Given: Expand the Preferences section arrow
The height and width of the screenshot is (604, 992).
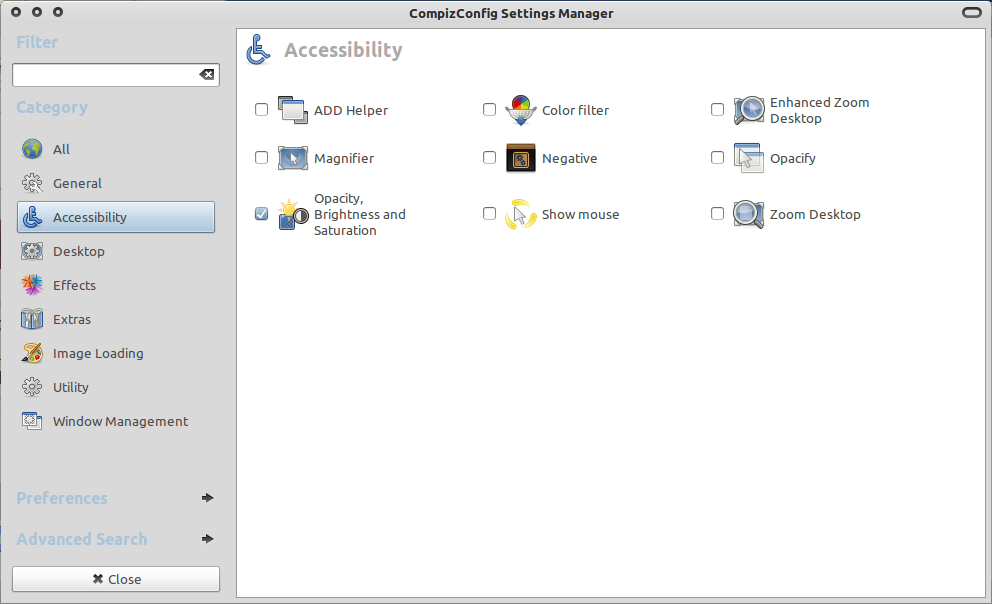Looking at the screenshot, I should pos(207,498).
